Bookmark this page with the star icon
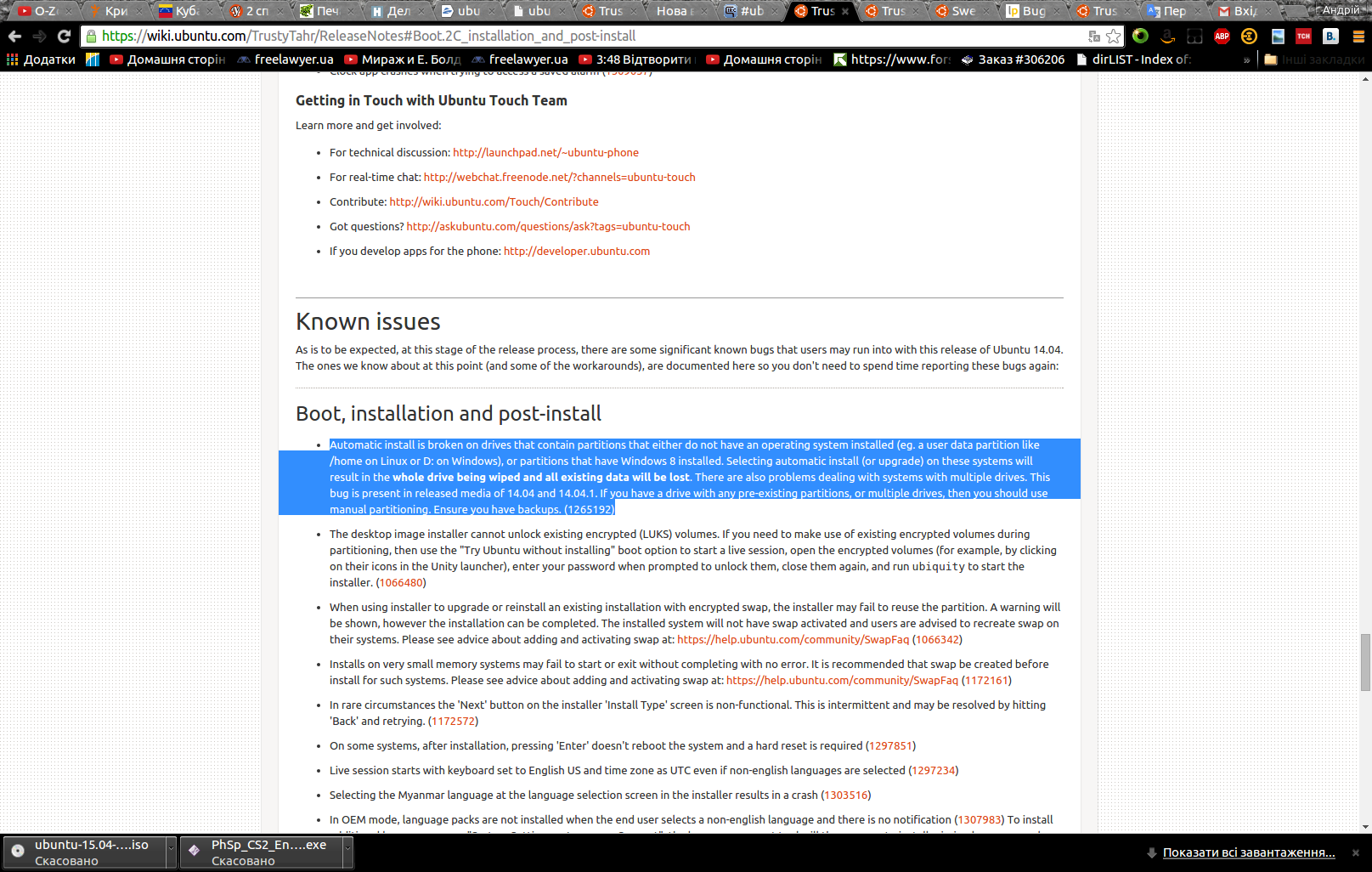This screenshot has width=1372, height=872. (x=1113, y=37)
